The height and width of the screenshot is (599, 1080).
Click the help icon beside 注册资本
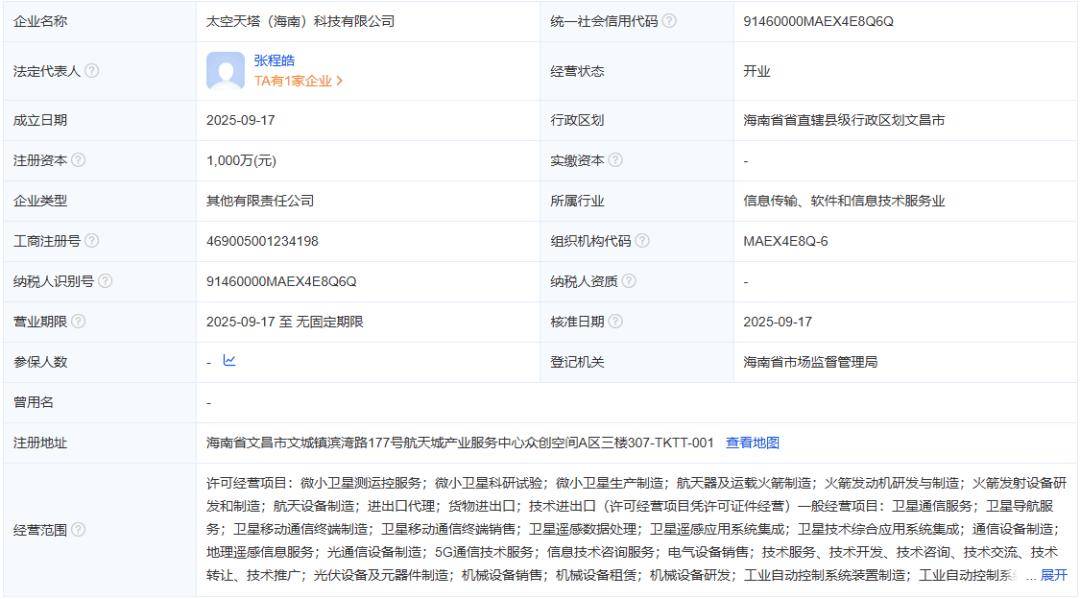(x=79, y=160)
